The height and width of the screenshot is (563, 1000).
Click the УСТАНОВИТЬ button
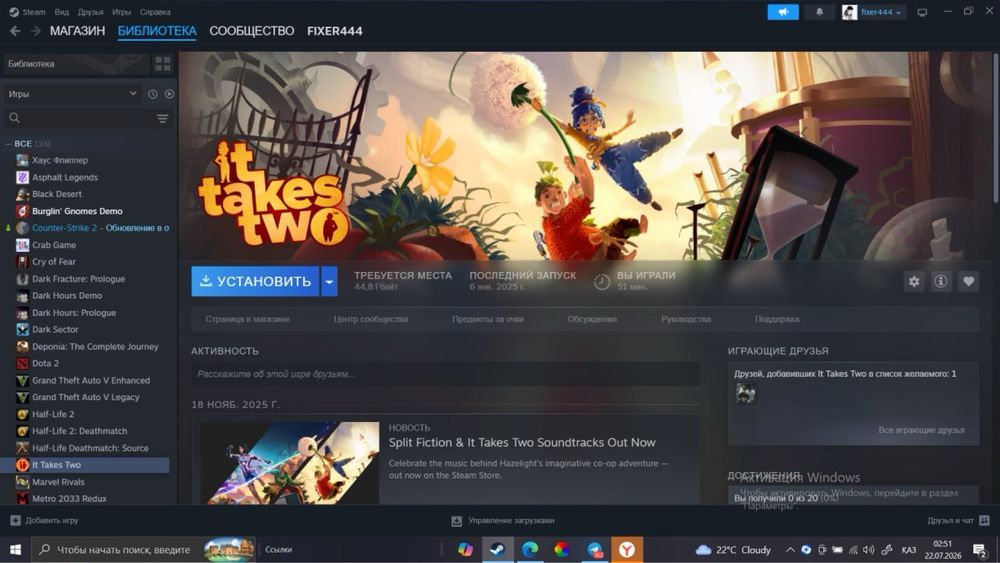point(255,281)
